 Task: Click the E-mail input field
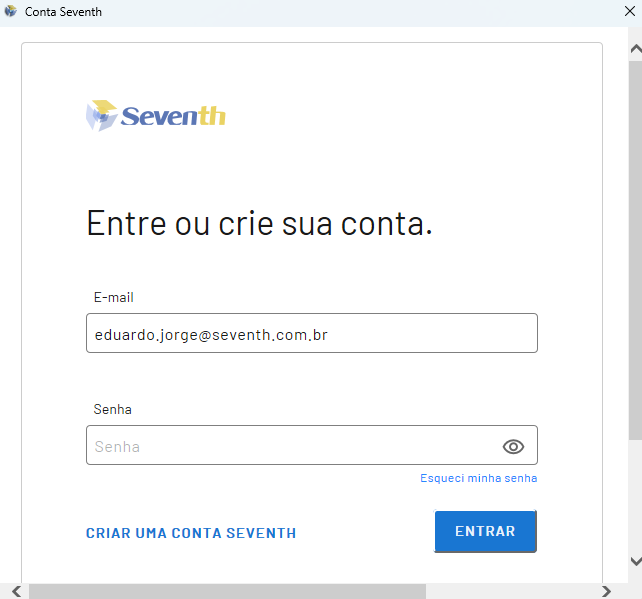[311, 334]
